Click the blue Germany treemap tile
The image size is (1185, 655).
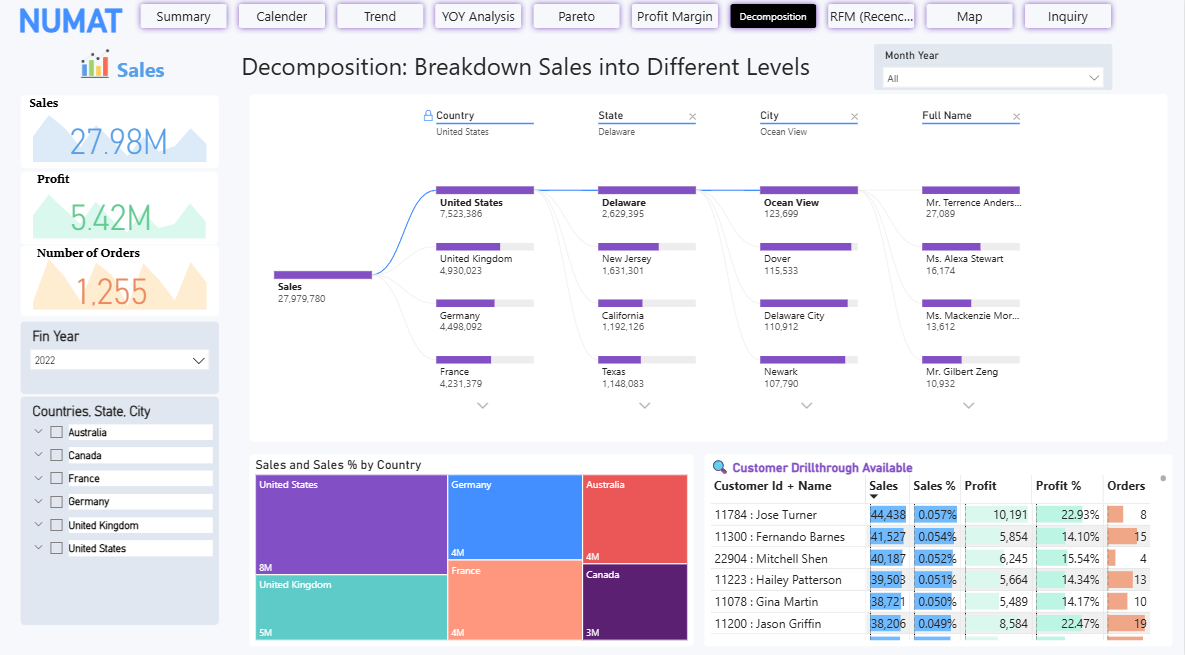coord(515,517)
